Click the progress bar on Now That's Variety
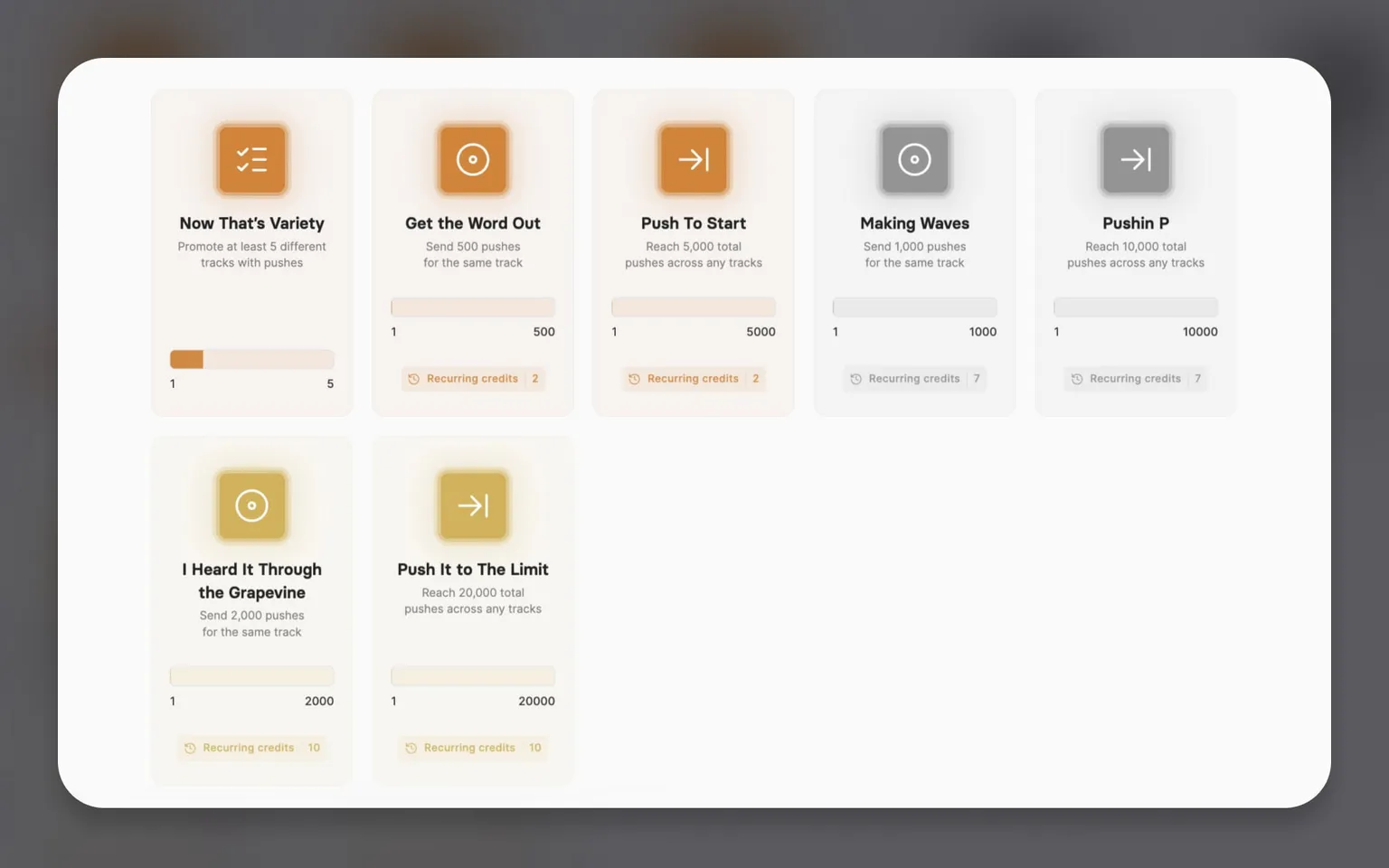 (251, 359)
